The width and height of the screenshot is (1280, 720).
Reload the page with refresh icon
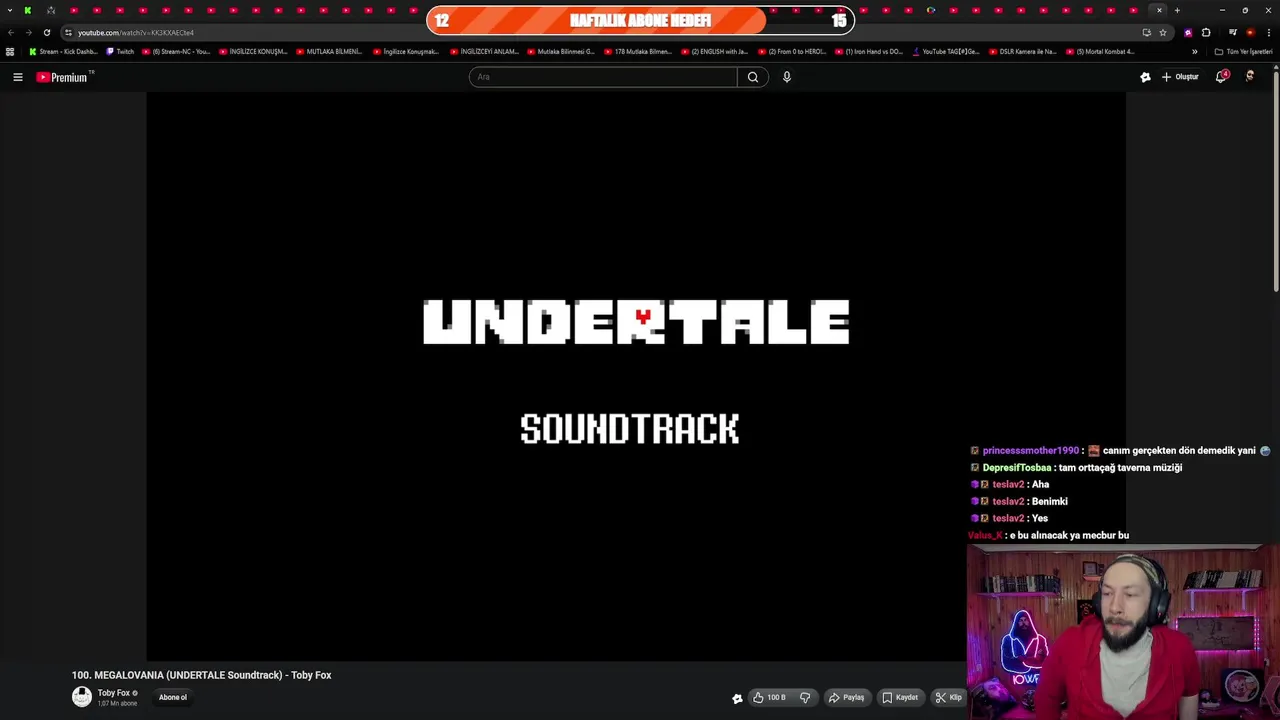(46, 32)
